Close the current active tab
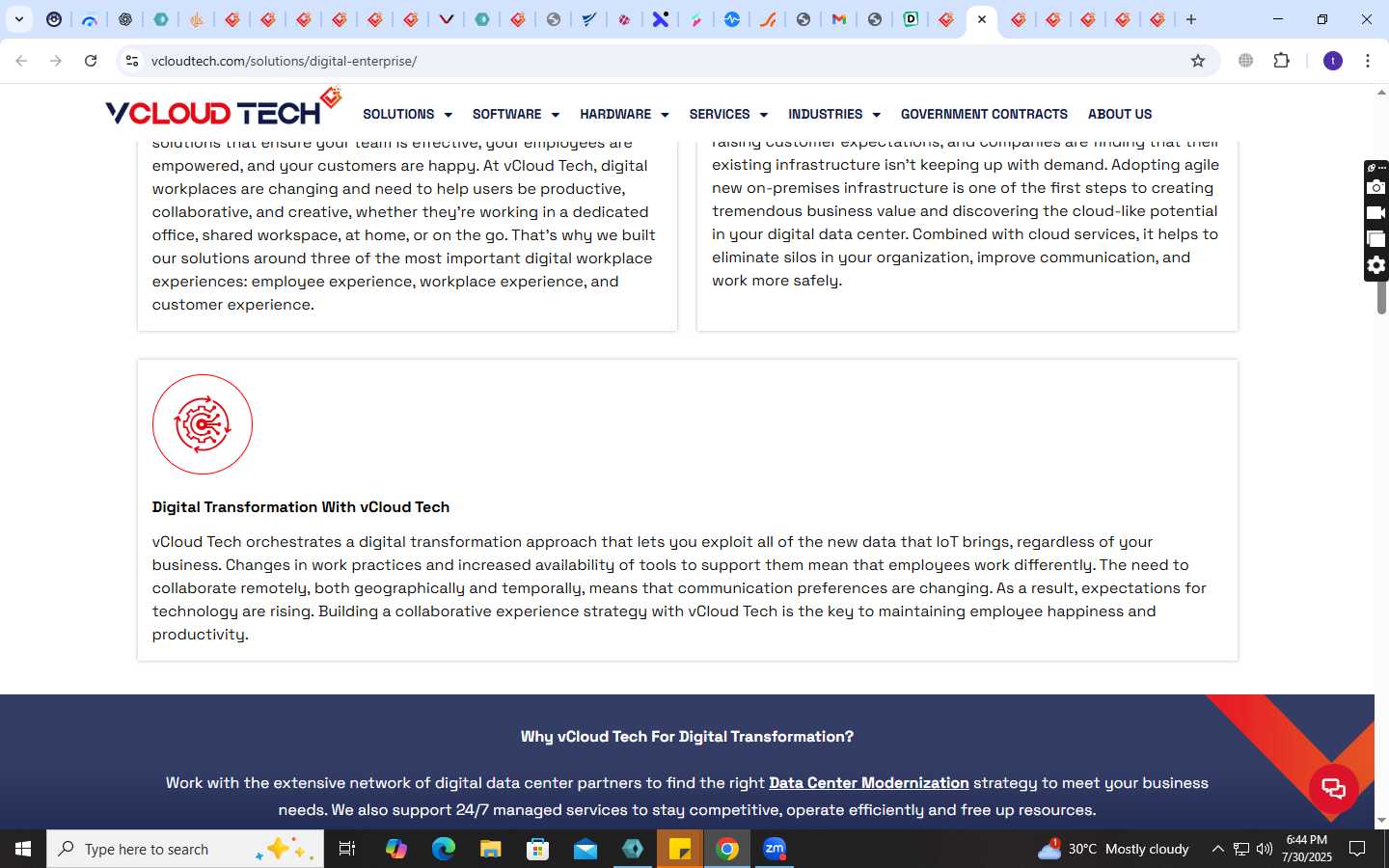Screen dimensions: 1389x868 coord(982,19)
